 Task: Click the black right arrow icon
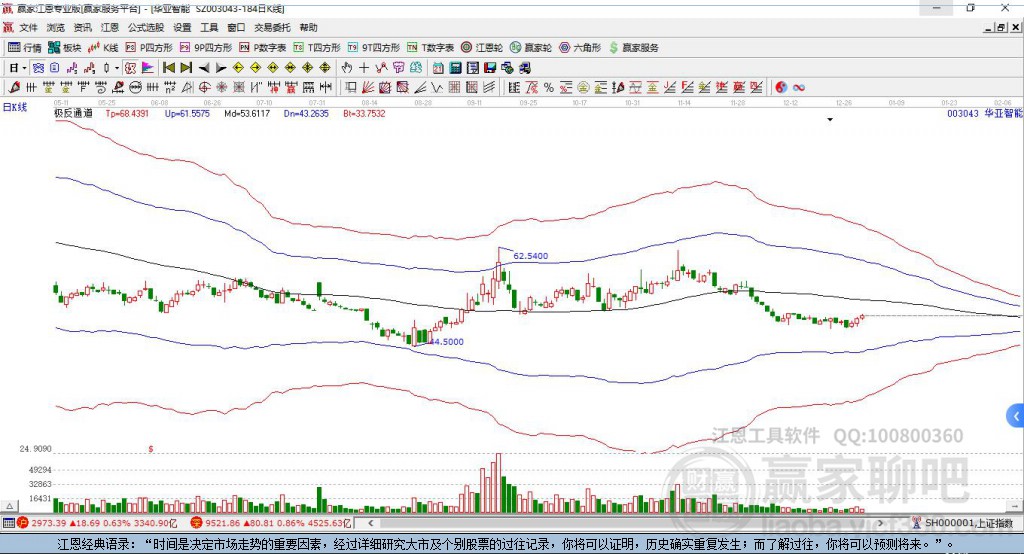coord(221,67)
